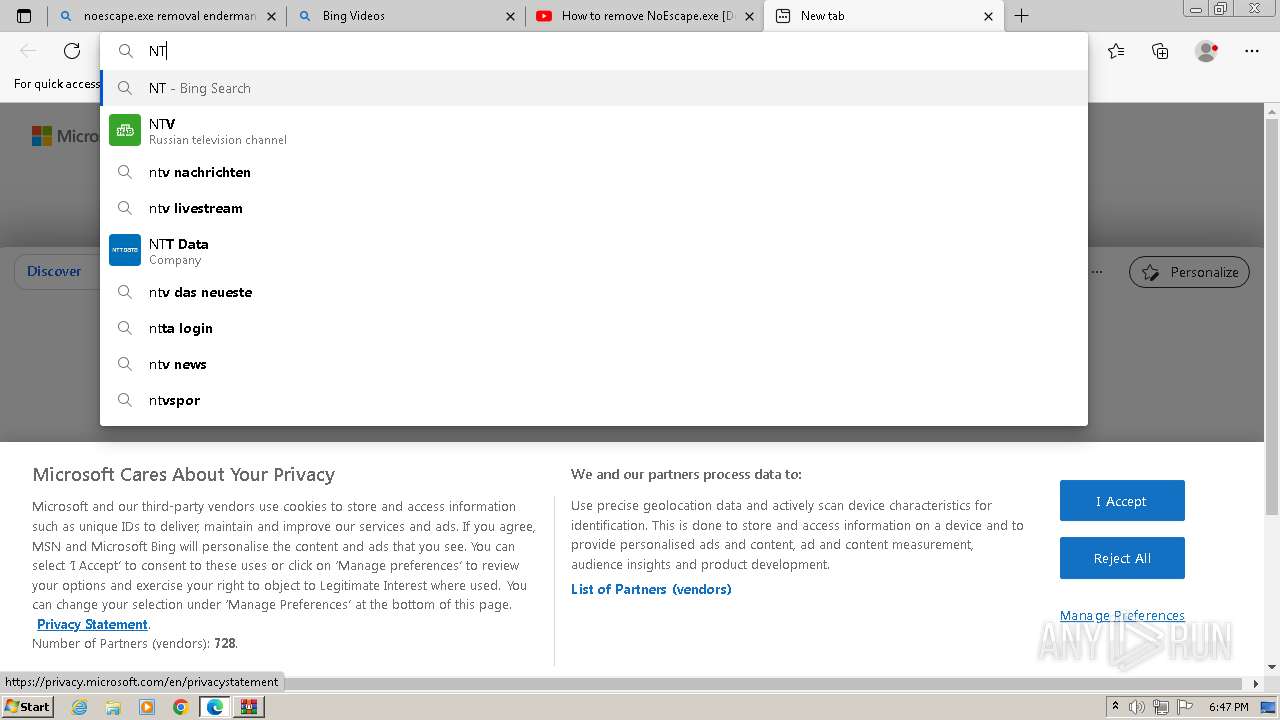Choose ntv news suggestion
The height and width of the screenshot is (720, 1280).
(x=594, y=364)
